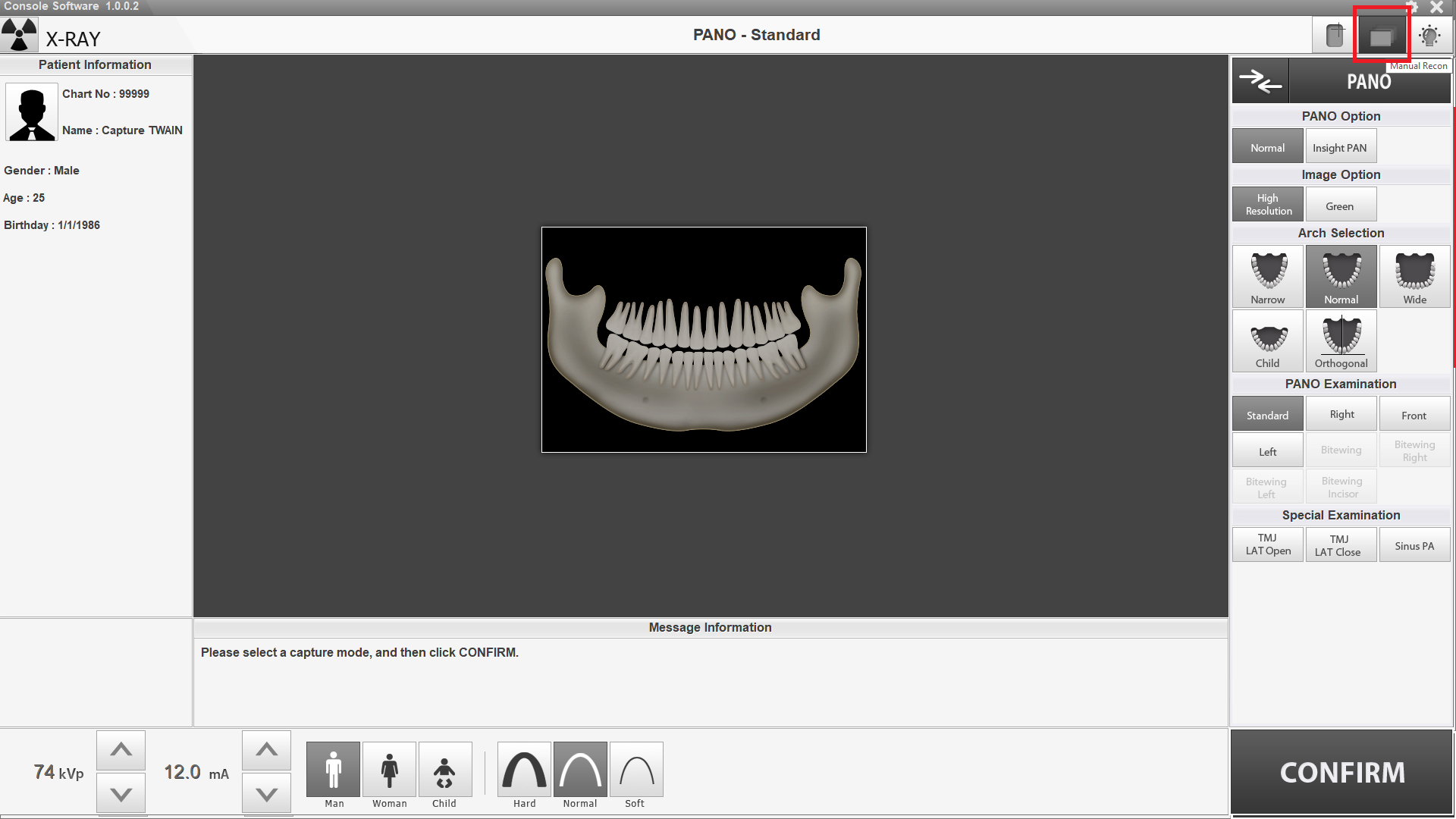The image size is (1456, 819).
Task: Enable High Resolution image option
Action: click(1268, 204)
